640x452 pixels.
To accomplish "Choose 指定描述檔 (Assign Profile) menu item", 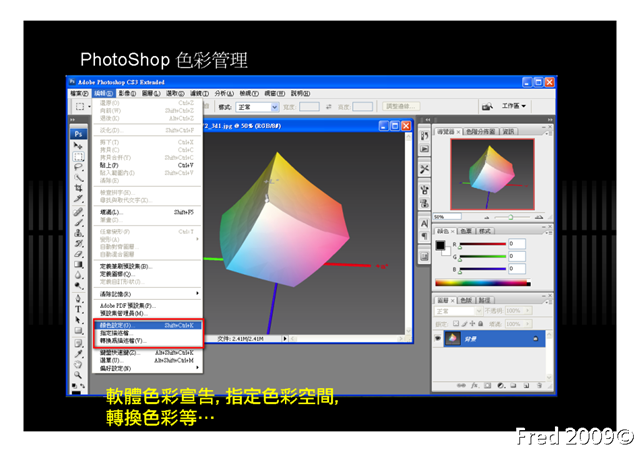I will tap(148, 333).
